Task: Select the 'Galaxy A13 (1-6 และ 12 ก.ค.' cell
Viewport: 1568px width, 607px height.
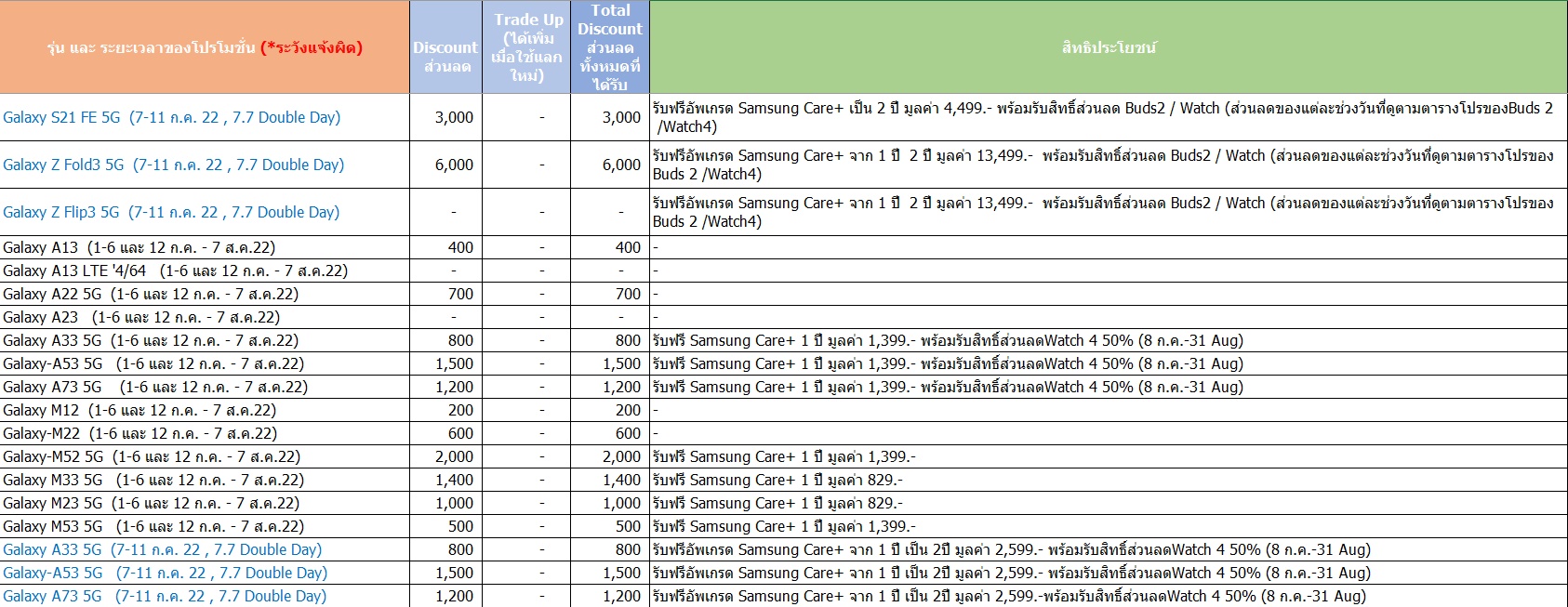Action: pos(205,247)
